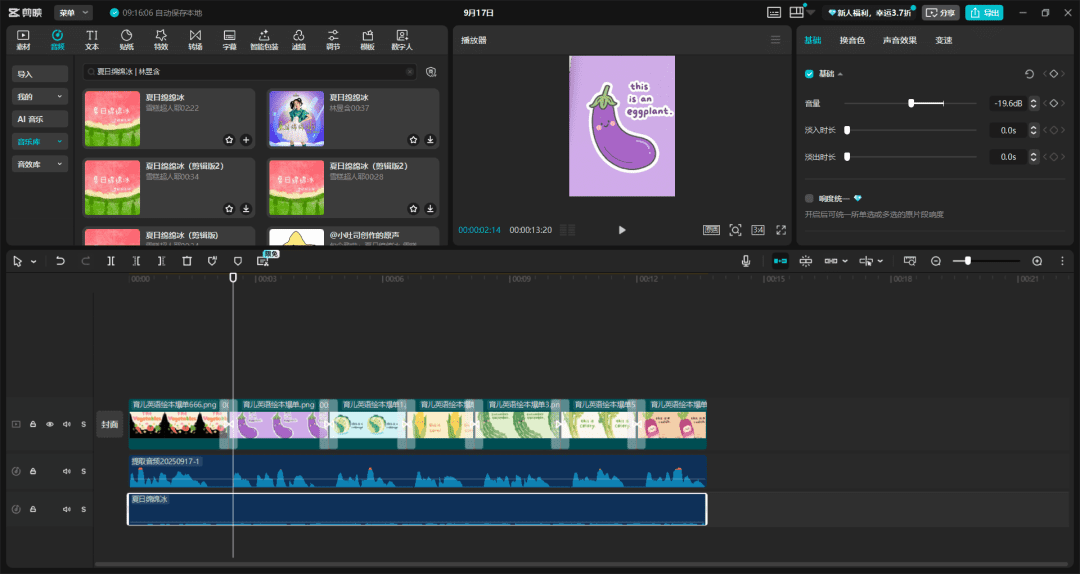Collapse the 基础 section arrow
The width and height of the screenshot is (1080, 574).
click(840, 74)
